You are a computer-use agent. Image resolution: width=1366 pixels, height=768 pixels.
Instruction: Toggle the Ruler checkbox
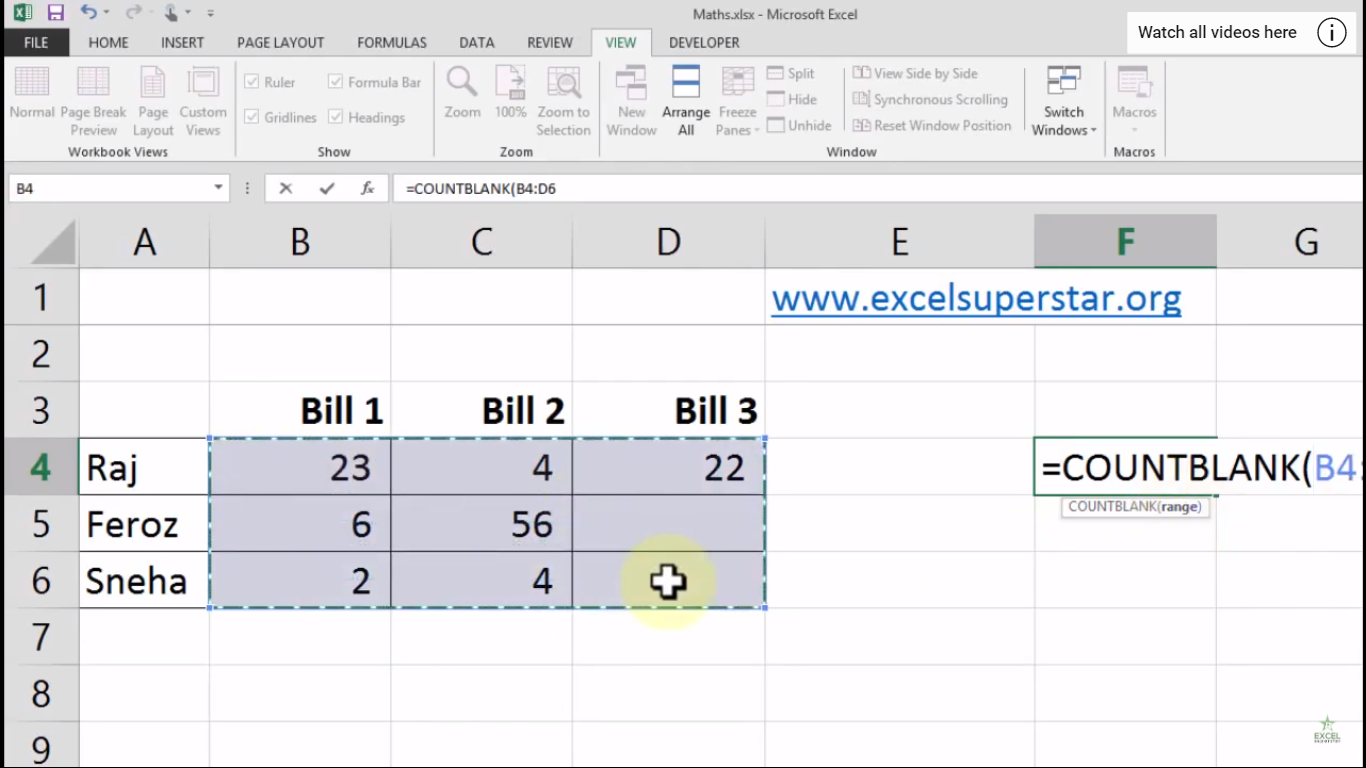tap(252, 82)
